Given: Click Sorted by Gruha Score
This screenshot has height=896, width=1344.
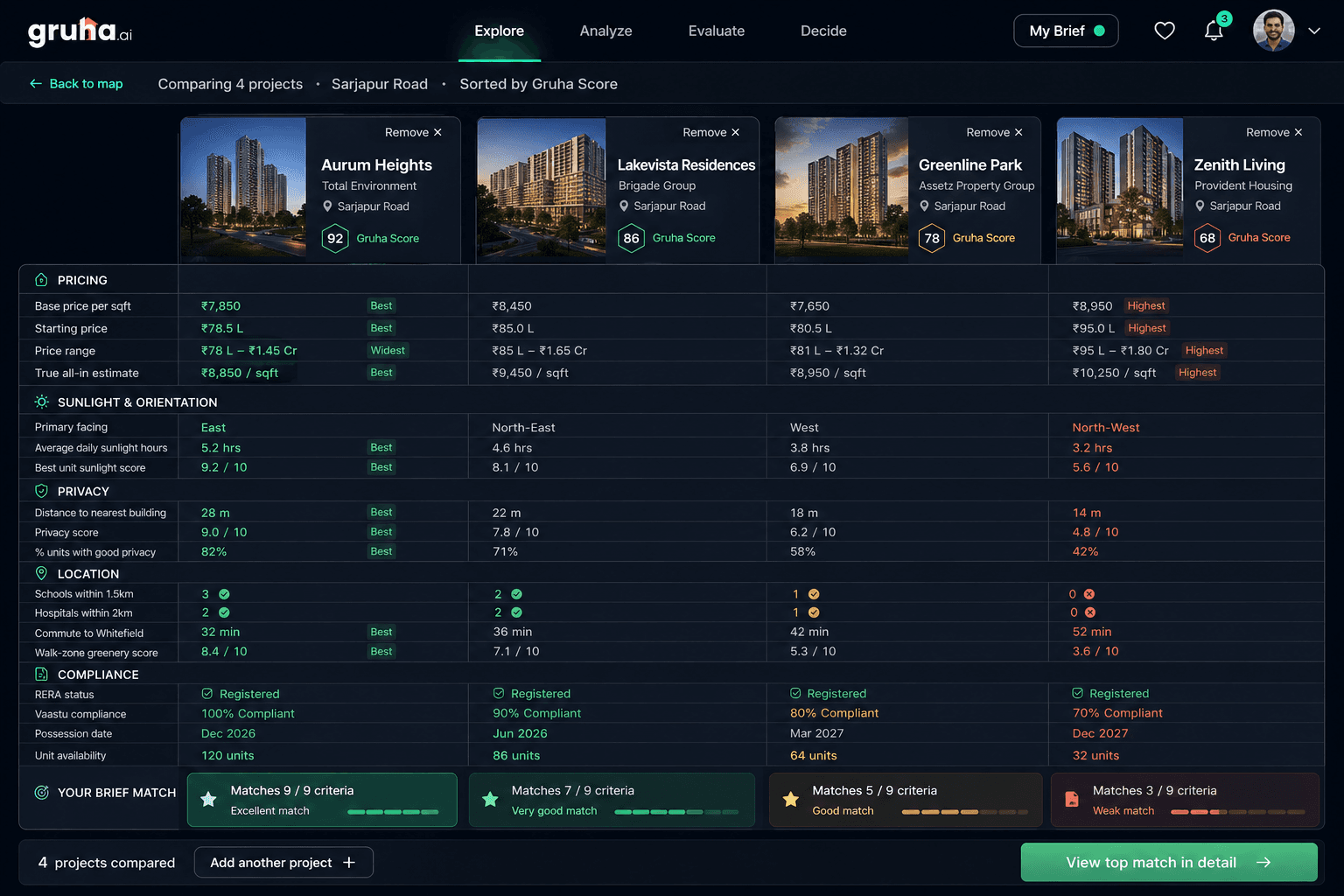Looking at the screenshot, I should (538, 84).
